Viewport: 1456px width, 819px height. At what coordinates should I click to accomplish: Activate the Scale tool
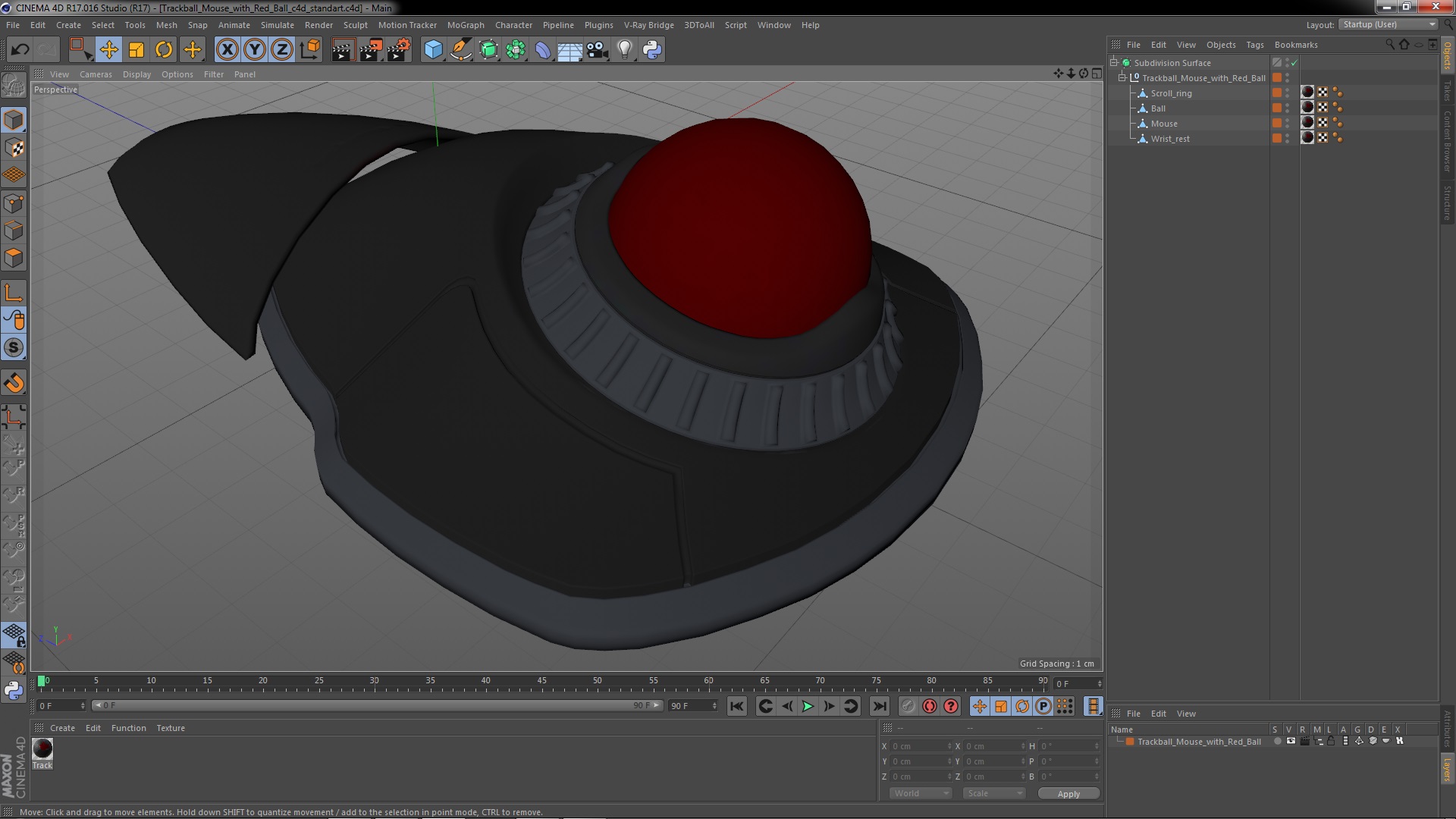click(136, 50)
